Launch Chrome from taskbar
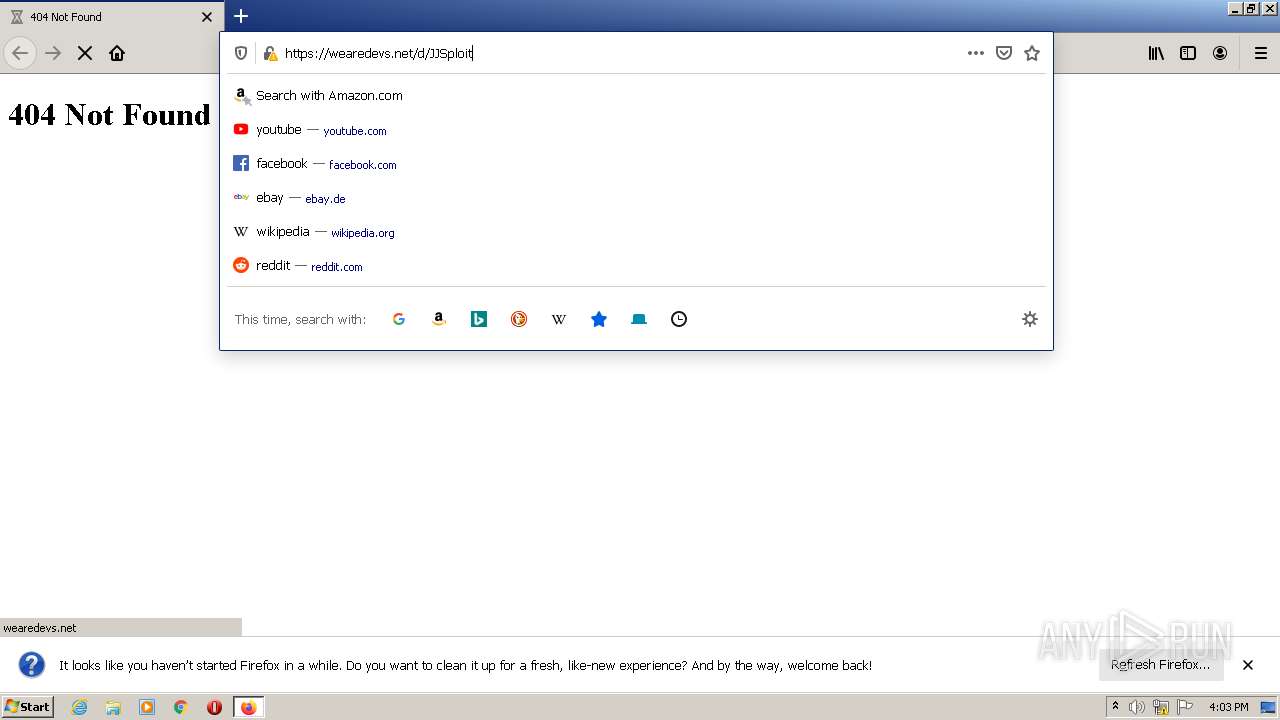 [x=181, y=707]
